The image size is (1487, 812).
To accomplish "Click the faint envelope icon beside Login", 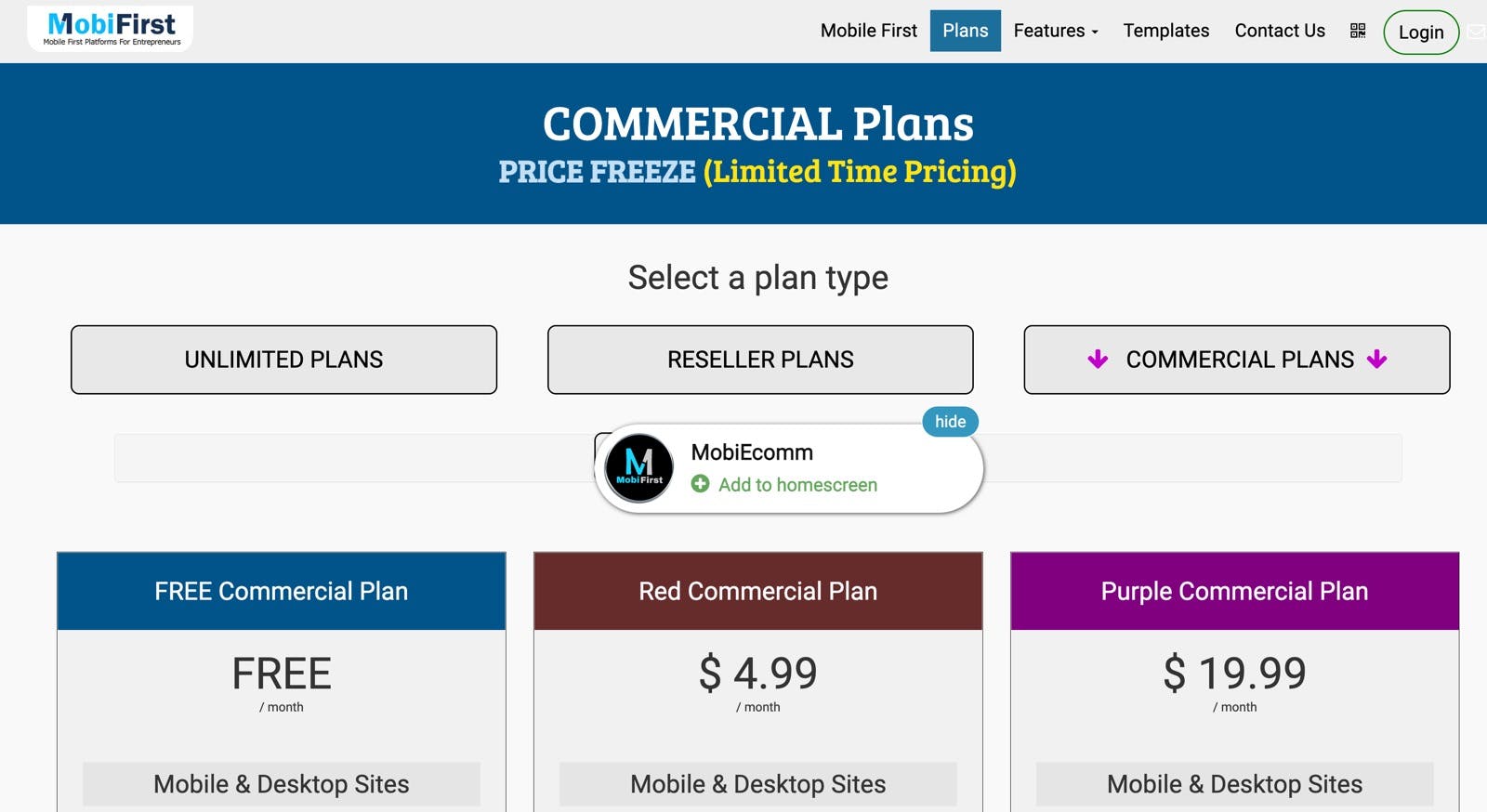I will (1476, 32).
